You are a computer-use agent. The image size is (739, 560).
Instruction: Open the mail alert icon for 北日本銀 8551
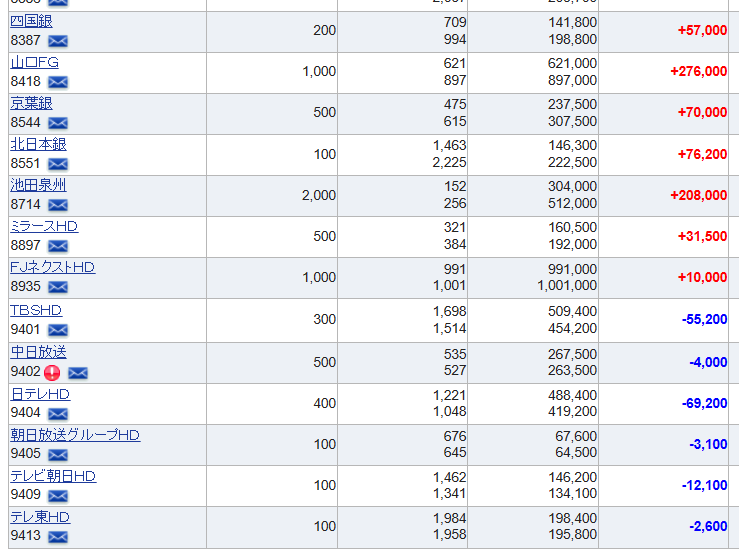click(x=58, y=164)
